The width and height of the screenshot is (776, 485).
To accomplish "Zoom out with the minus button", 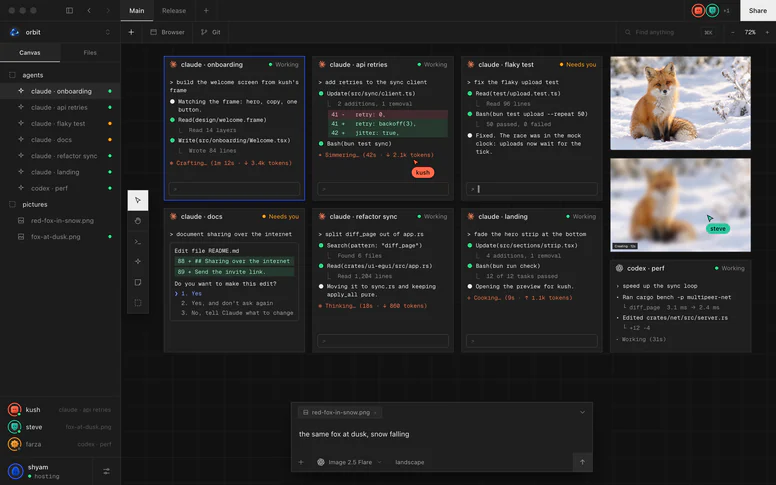I will tap(733, 32).
